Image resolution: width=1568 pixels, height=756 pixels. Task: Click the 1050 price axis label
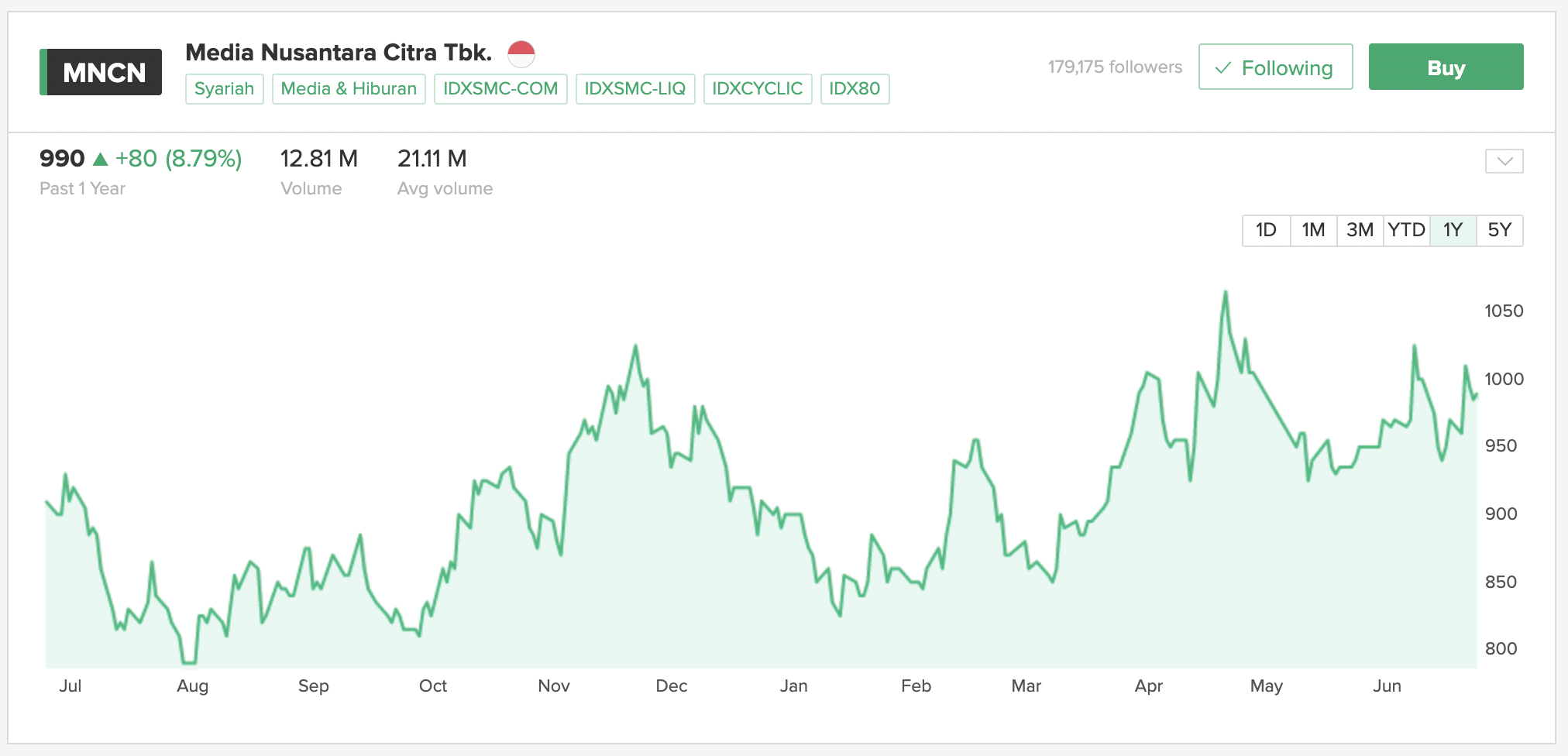[1504, 311]
